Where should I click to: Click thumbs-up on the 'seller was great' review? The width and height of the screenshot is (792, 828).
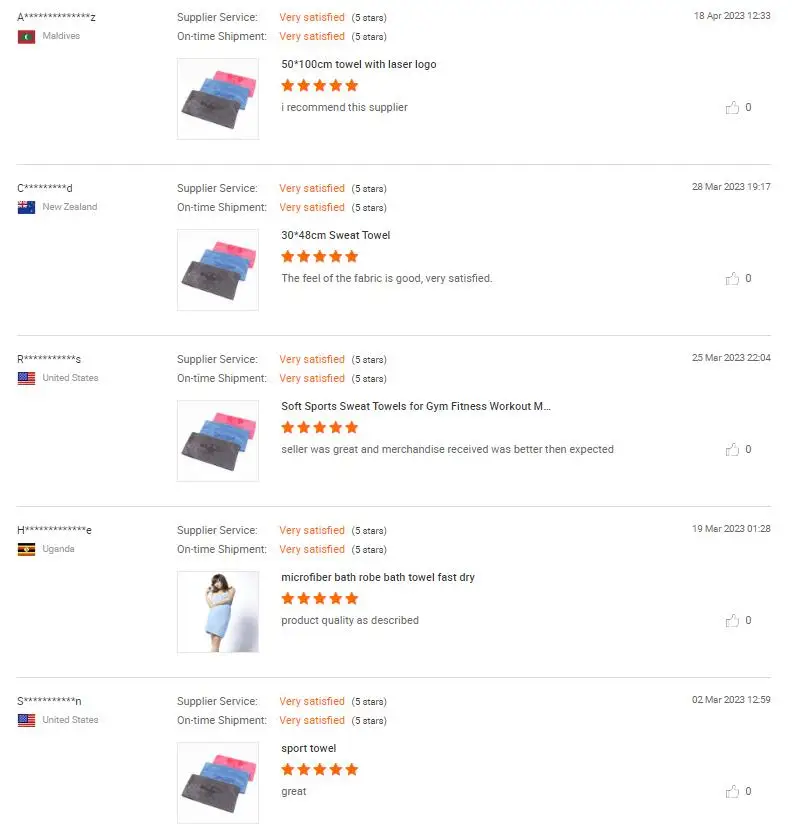point(732,450)
